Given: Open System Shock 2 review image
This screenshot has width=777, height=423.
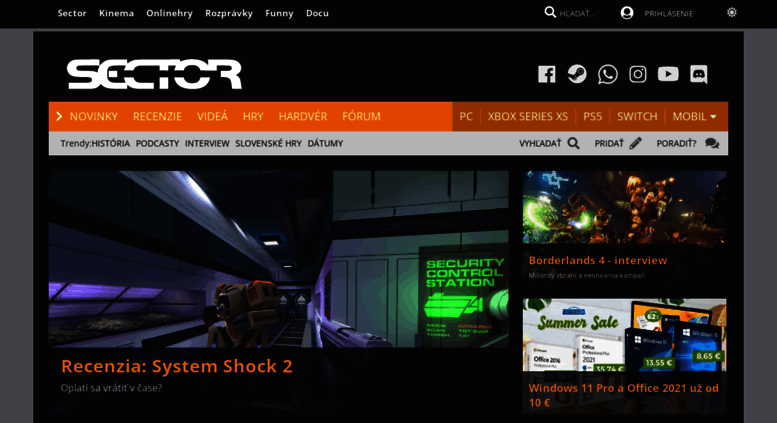Looking at the screenshot, I should (x=278, y=259).
